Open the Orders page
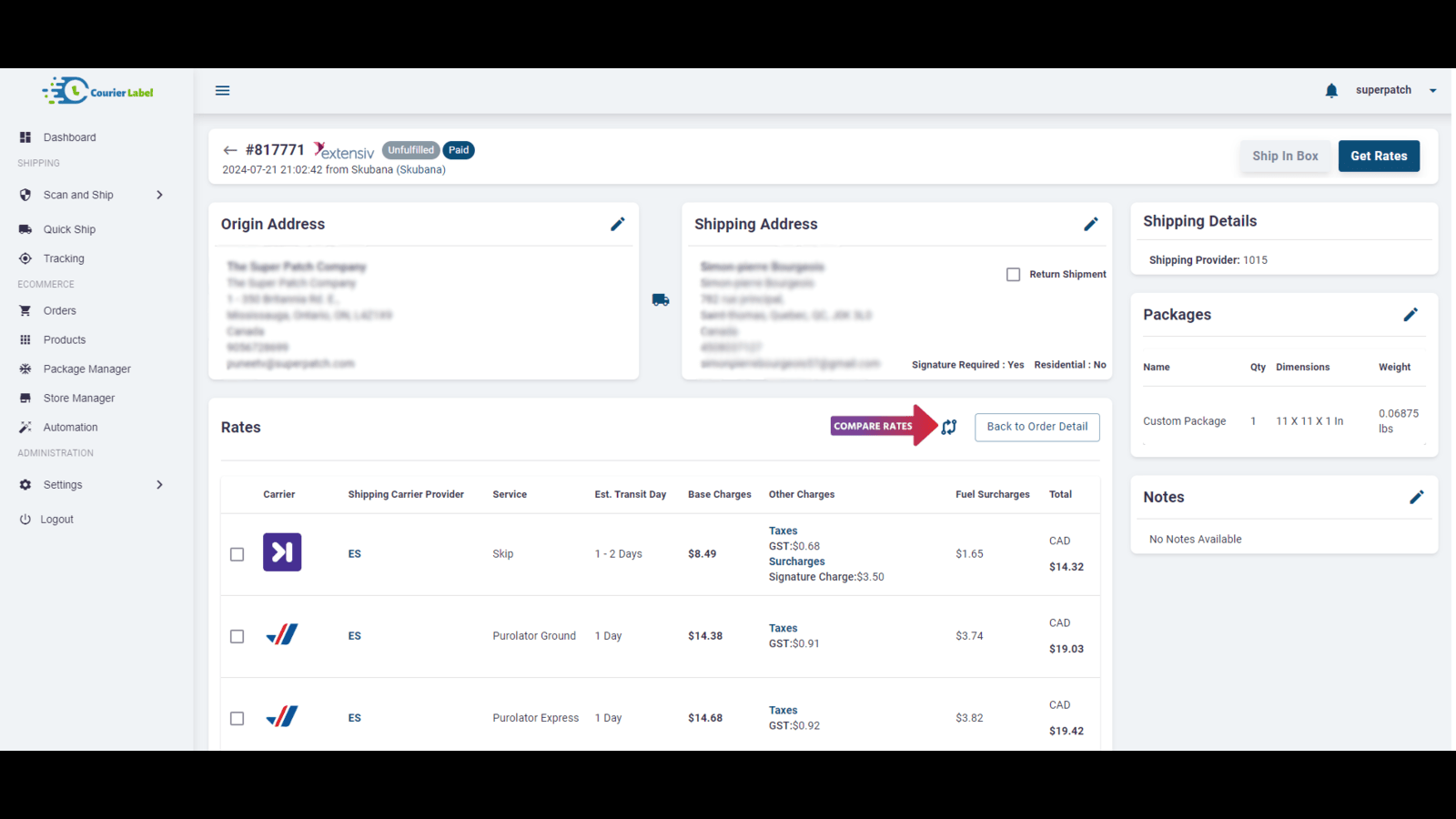Viewport: 1456px width, 819px height. [60, 310]
